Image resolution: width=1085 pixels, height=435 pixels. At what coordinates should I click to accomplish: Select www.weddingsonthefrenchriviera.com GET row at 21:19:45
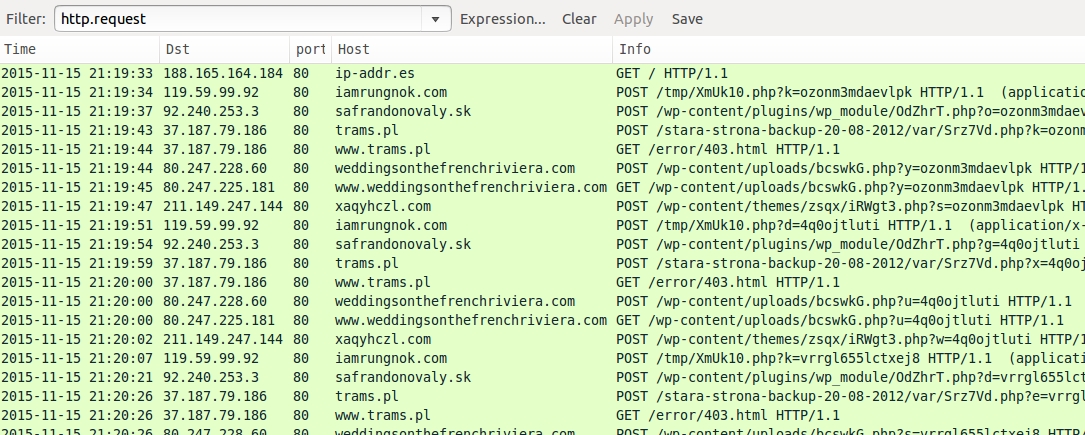[x=470, y=187]
